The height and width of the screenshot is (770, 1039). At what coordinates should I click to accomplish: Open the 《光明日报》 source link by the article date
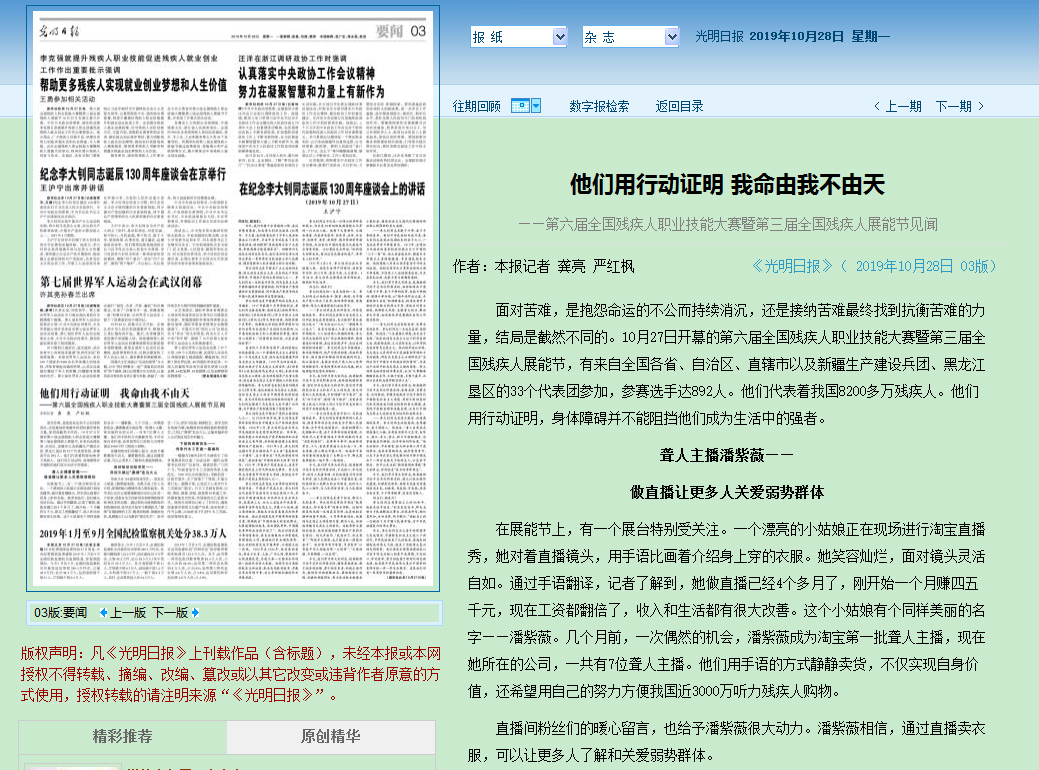(x=792, y=266)
